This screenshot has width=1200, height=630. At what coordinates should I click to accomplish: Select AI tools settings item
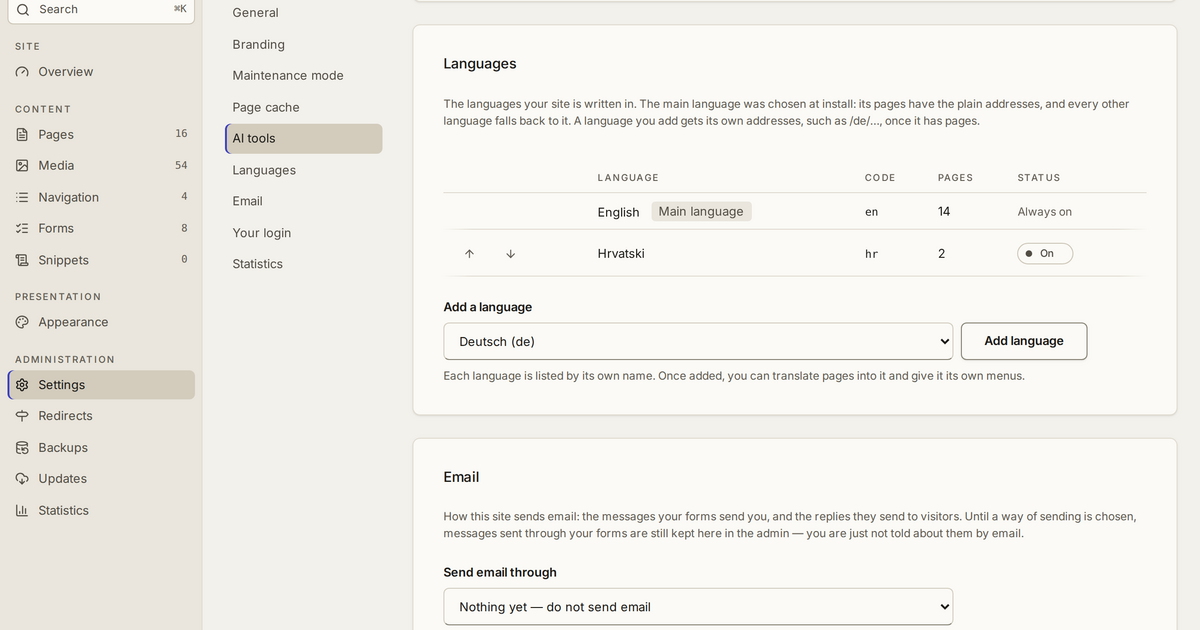tap(304, 139)
